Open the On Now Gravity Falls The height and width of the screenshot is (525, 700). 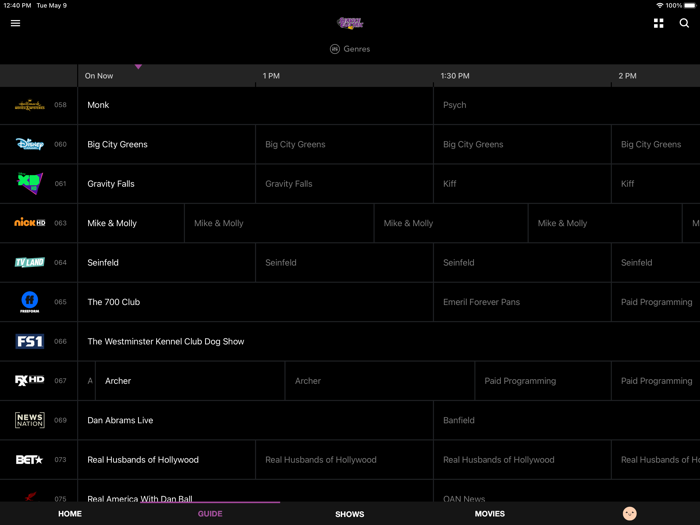(167, 183)
